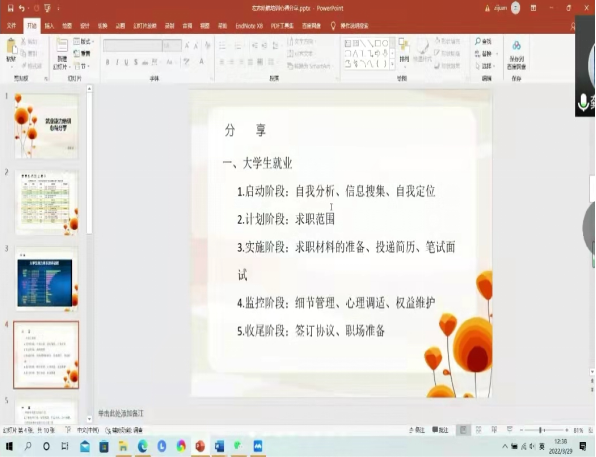
Task: Click the zijuan account name
Action: 500,8
